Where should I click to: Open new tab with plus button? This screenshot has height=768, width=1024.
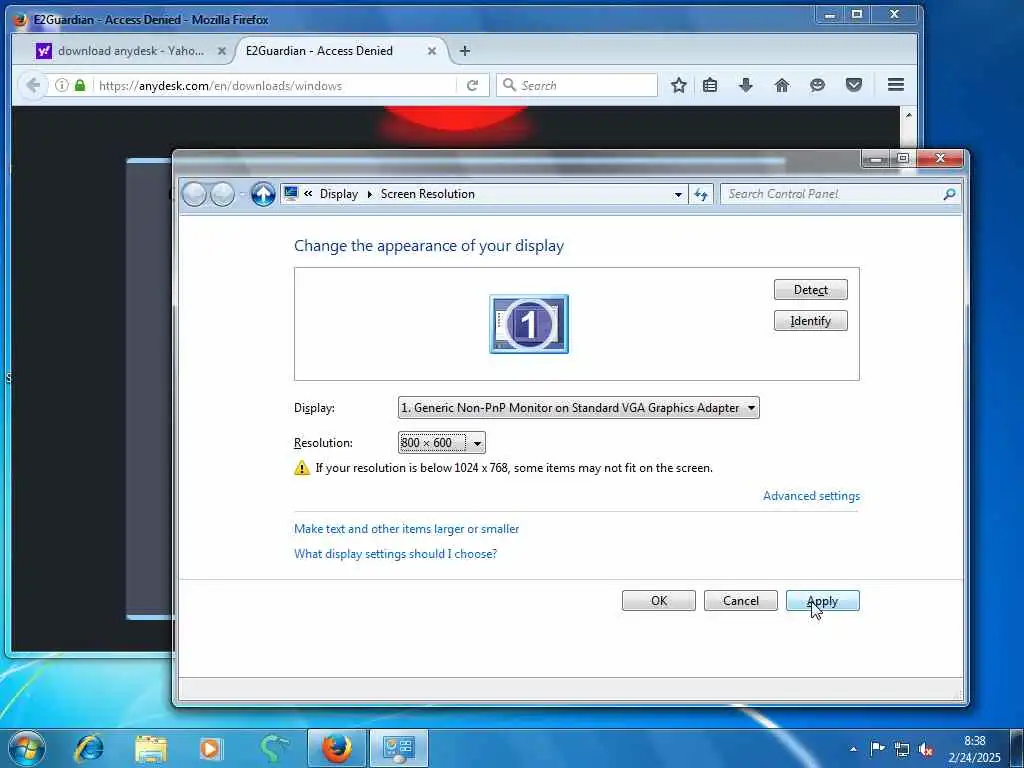464,50
